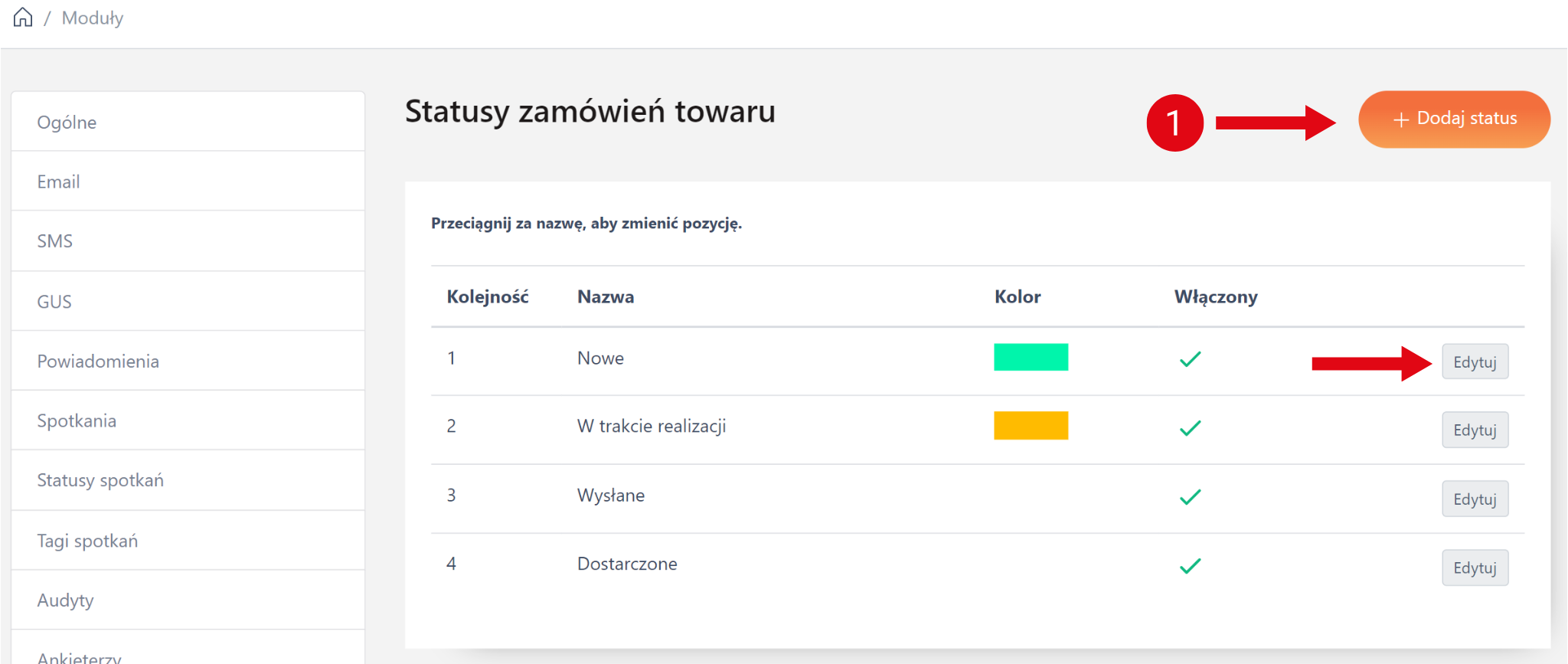Click the home icon in breadcrumb
Image resolution: width=1568 pixels, height=664 pixels.
point(23,18)
